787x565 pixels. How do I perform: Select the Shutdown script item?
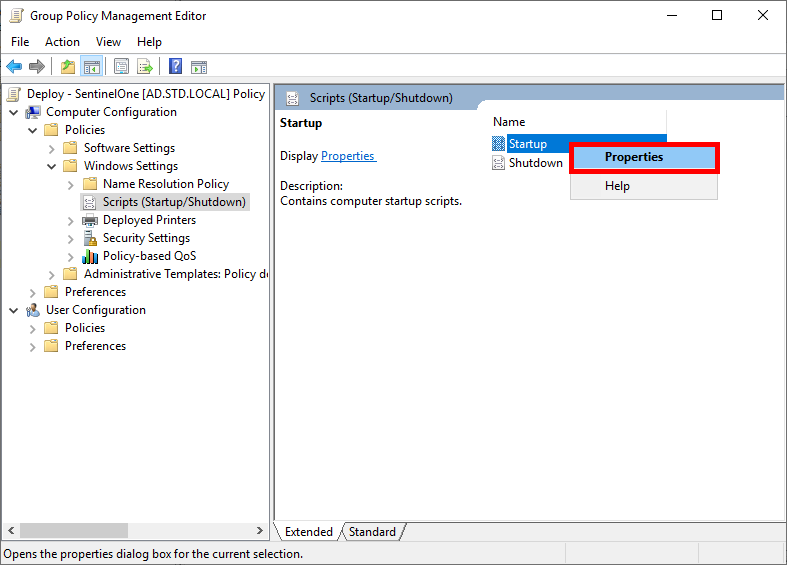[535, 163]
